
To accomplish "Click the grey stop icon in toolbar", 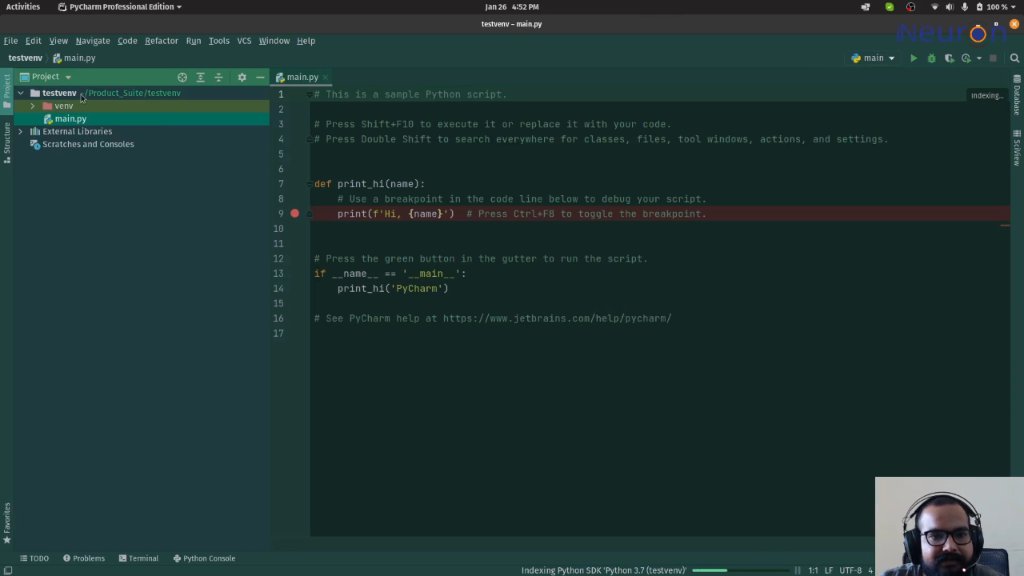I will click(x=993, y=58).
